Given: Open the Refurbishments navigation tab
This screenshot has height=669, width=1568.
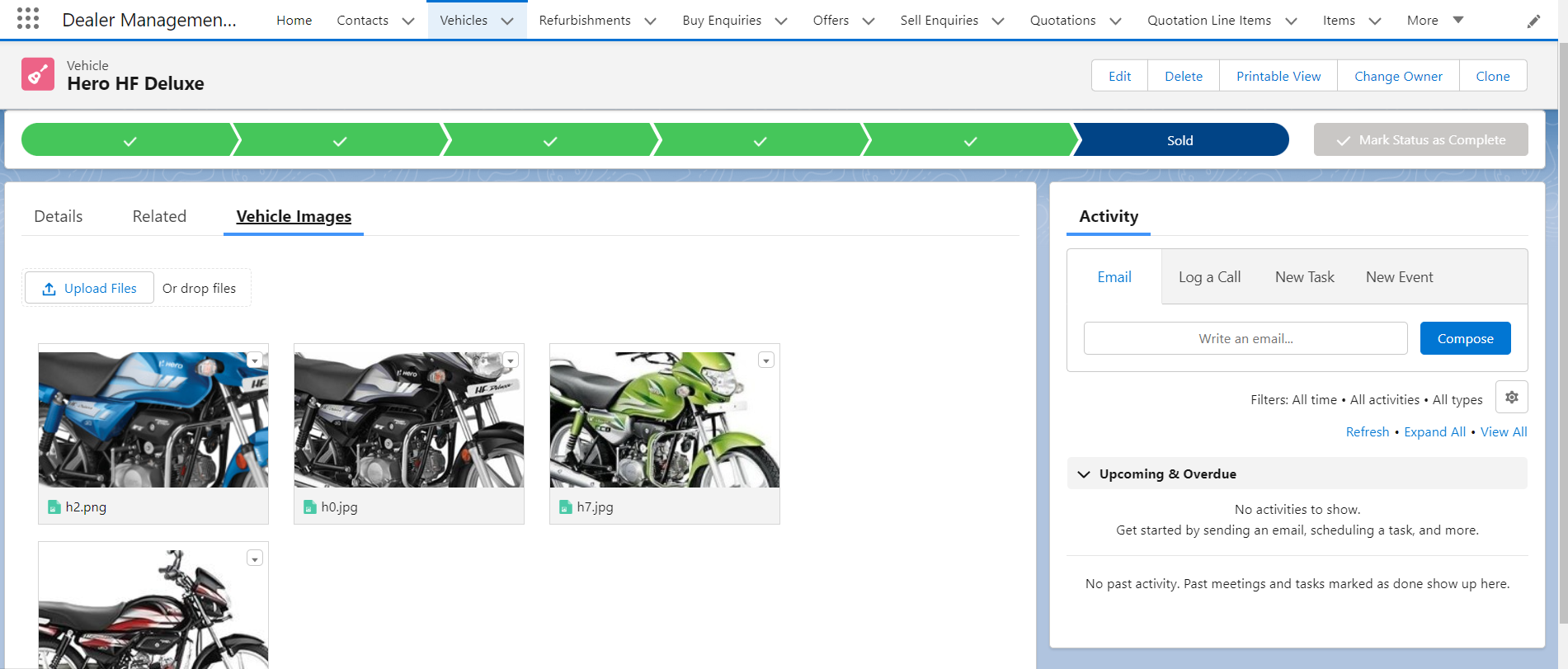Looking at the screenshot, I should [584, 20].
